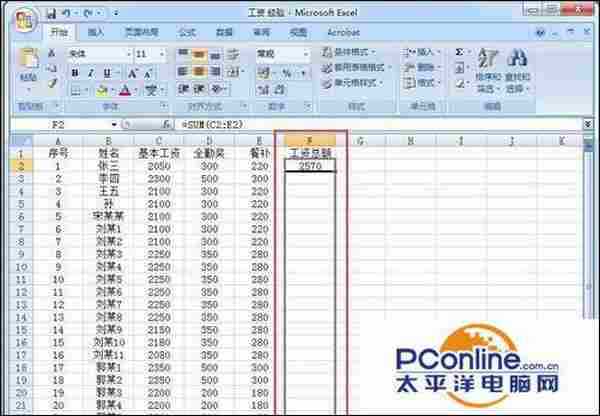Viewport: 600px width, 416px height.
Task: Increase cell indent
Action: point(199,89)
